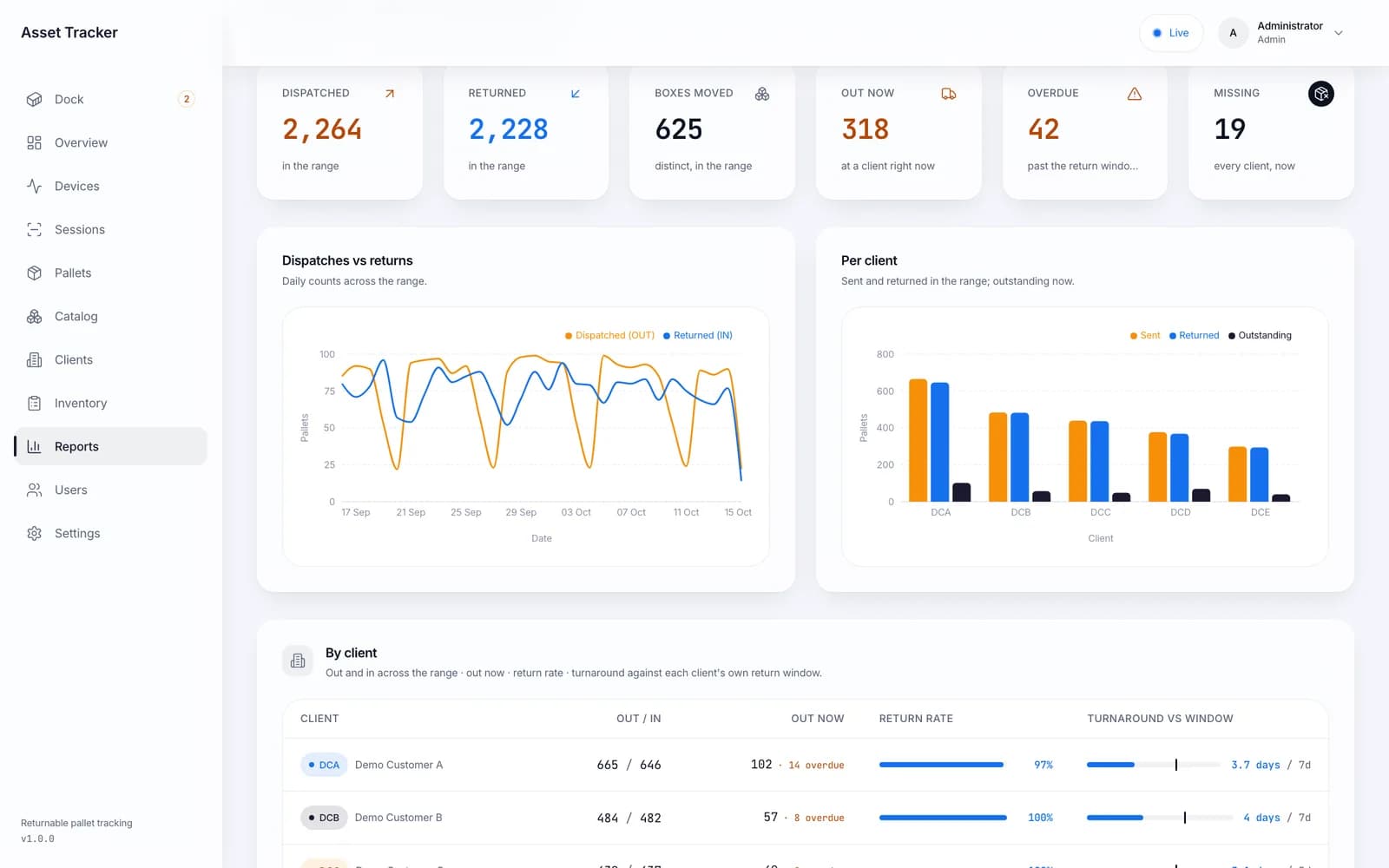The width and height of the screenshot is (1389, 868).
Task: Expand the Administrator account menu chevron
Action: click(x=1339, y=33)
